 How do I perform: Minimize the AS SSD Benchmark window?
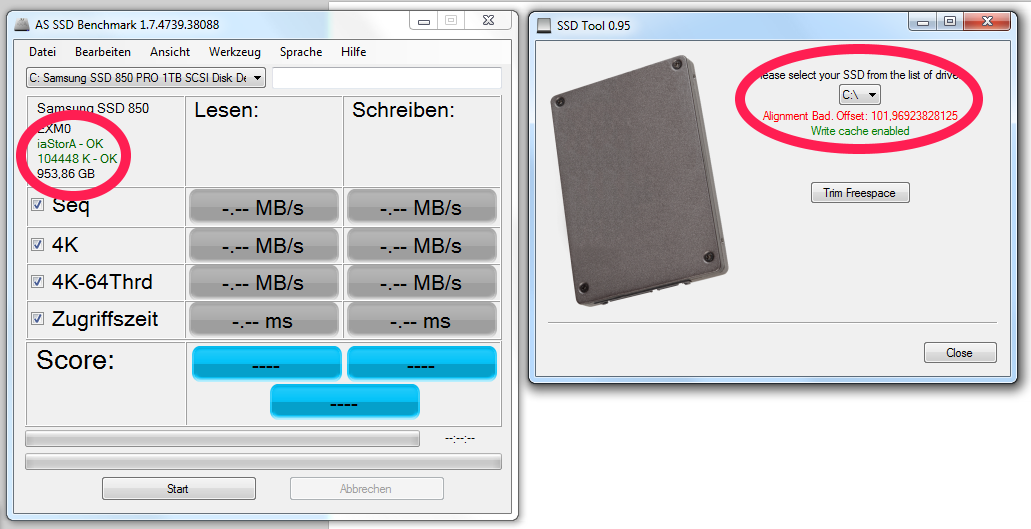(x=425, y=21)
